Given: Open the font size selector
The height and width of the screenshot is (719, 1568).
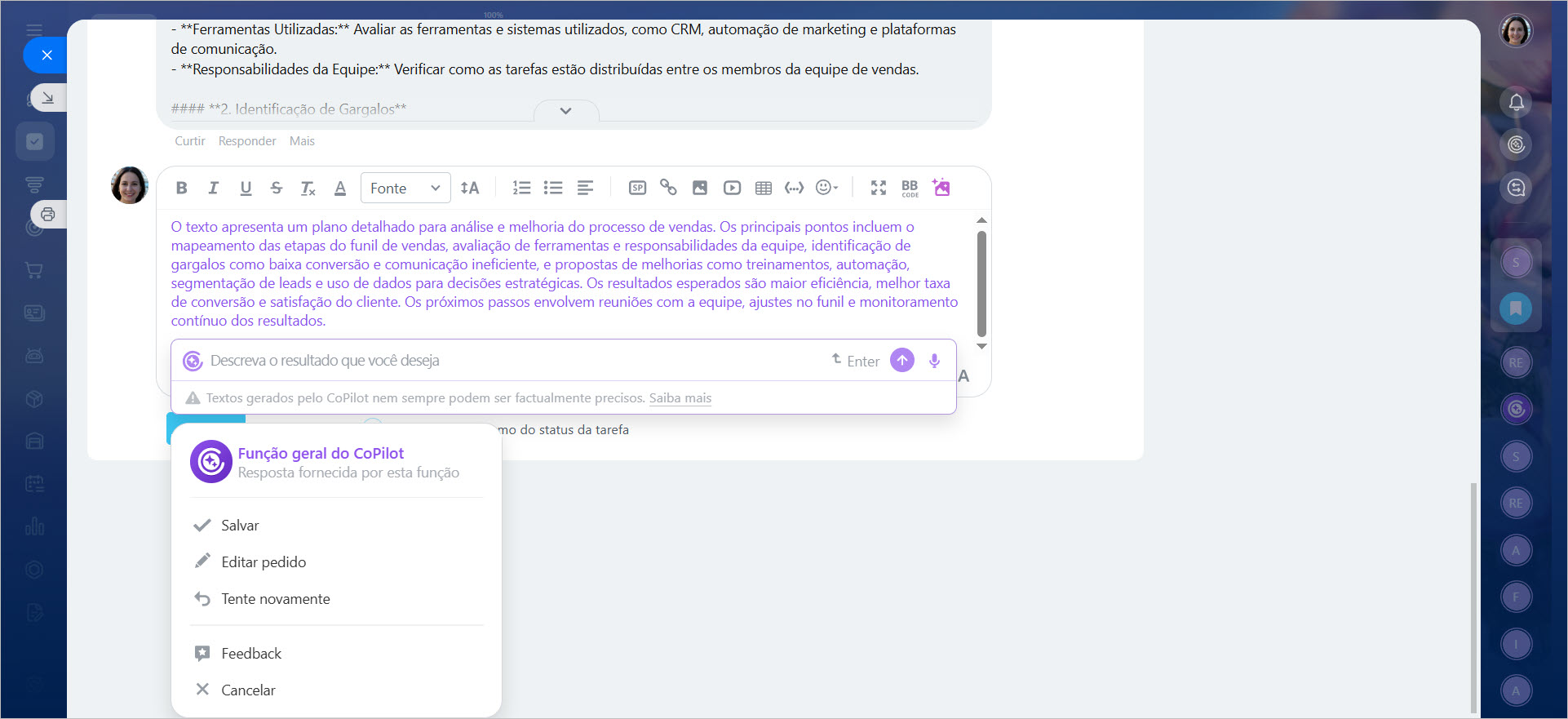Looking at the screenshot, I should coord(470,188).
